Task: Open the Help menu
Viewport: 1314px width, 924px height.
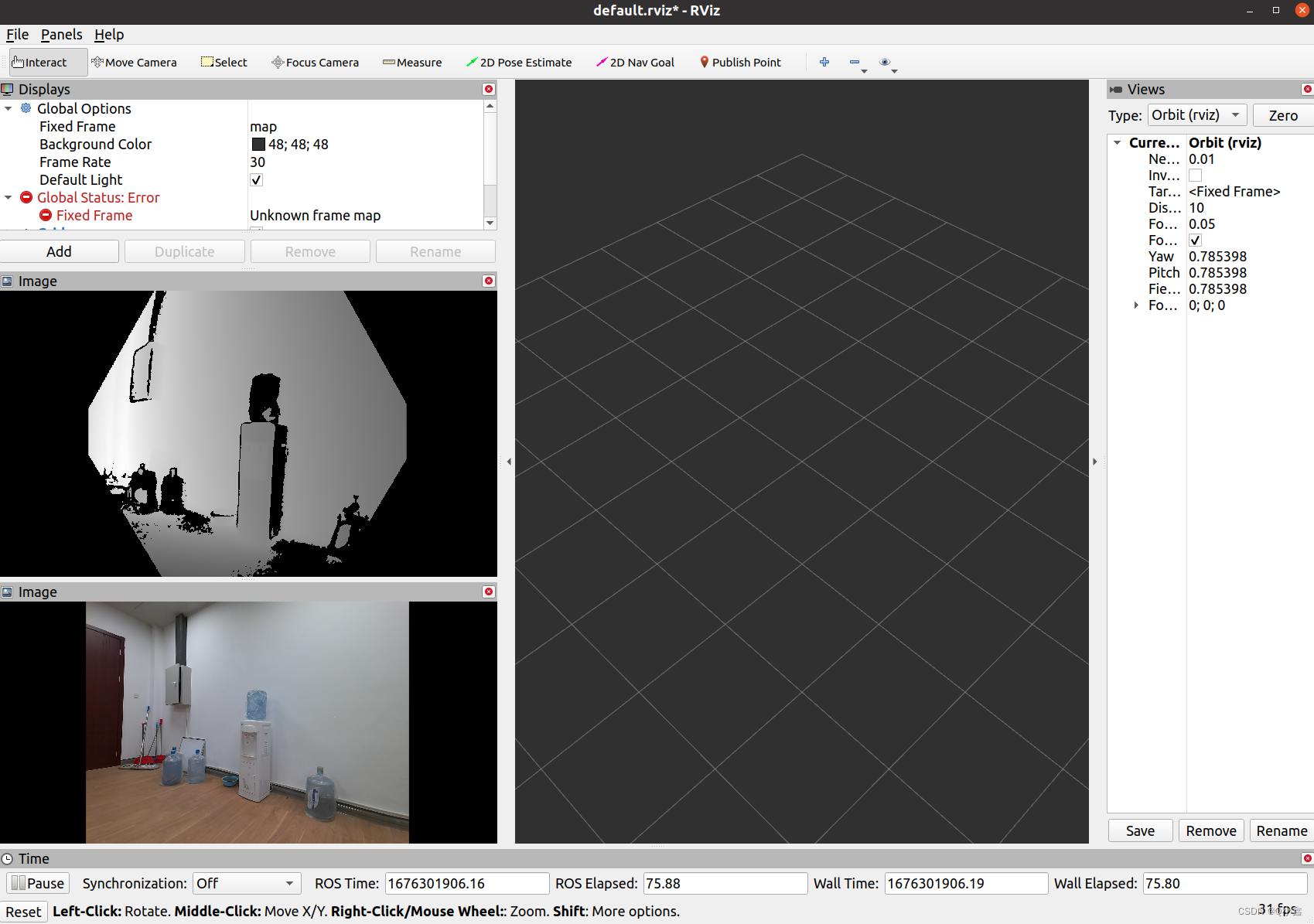Action: point(109,34)
